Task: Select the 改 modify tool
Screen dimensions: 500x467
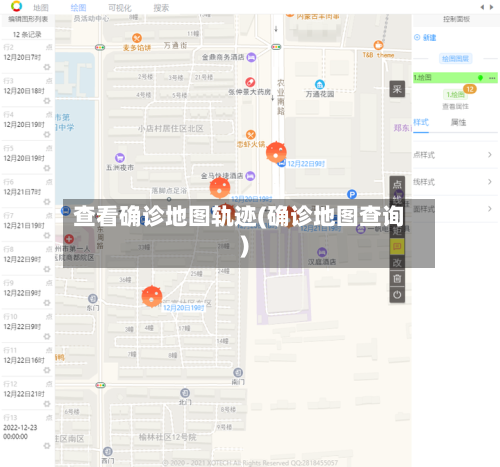Action: [x=397, y=262]
